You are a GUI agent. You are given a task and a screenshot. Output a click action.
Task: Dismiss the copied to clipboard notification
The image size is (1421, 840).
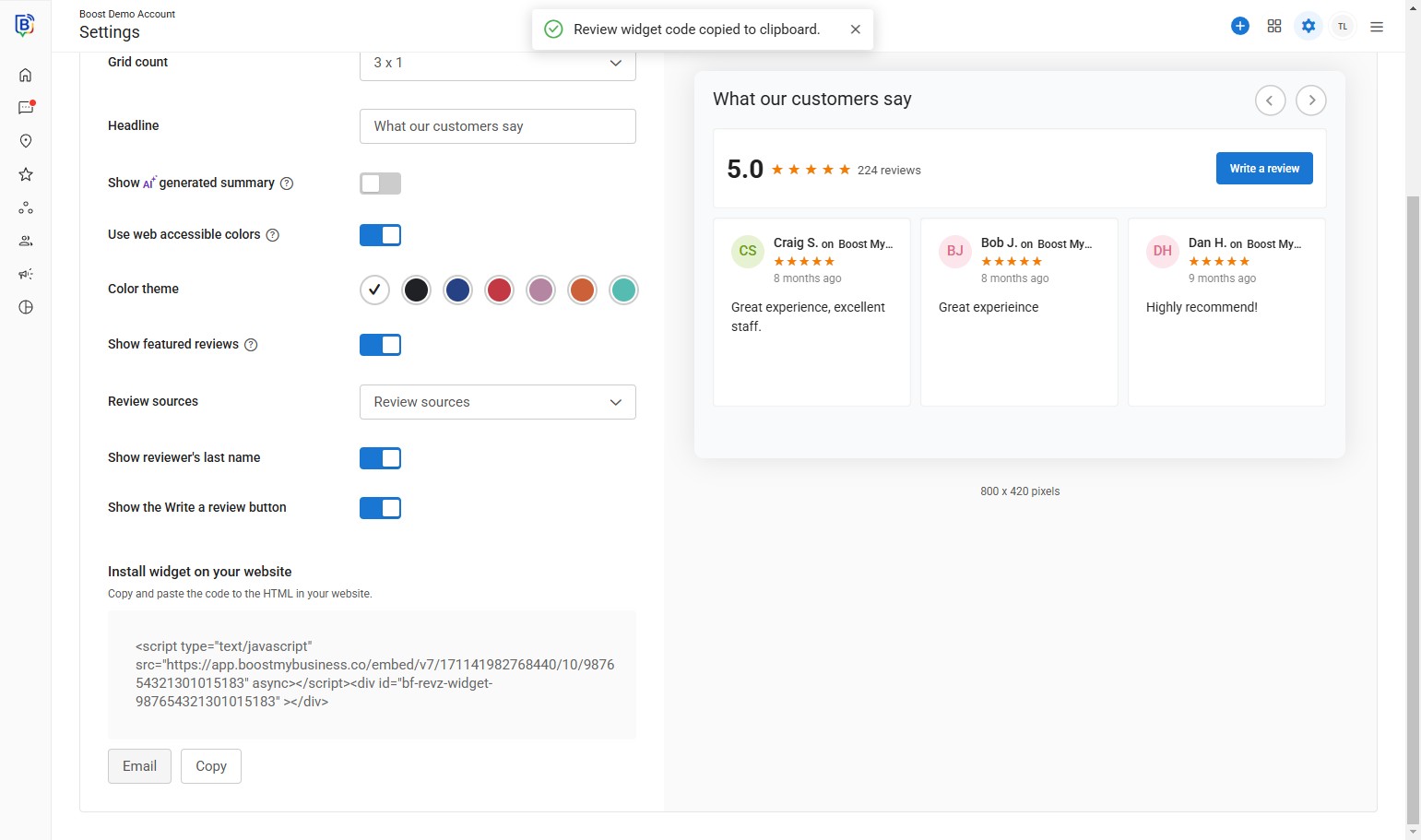click(856, 30)
